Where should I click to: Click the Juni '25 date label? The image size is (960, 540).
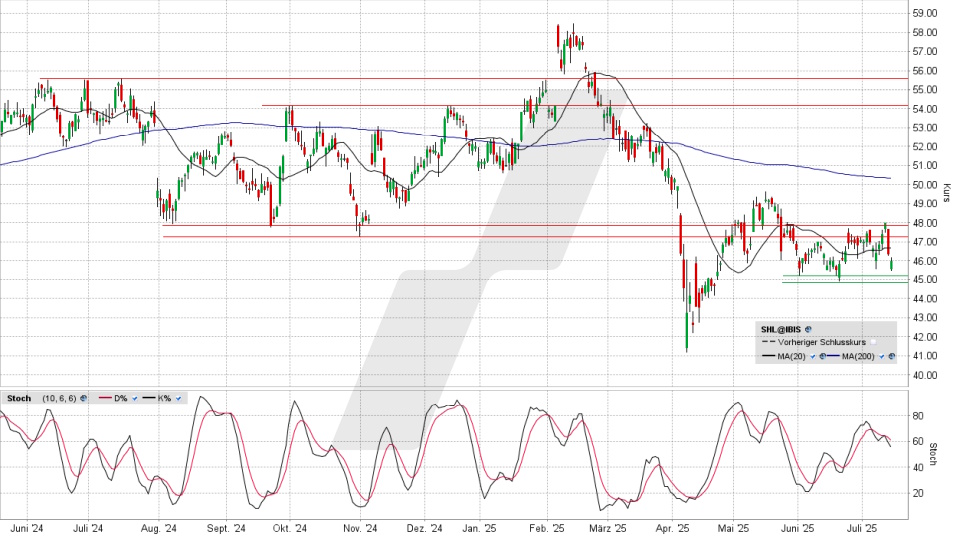(798, 528)
